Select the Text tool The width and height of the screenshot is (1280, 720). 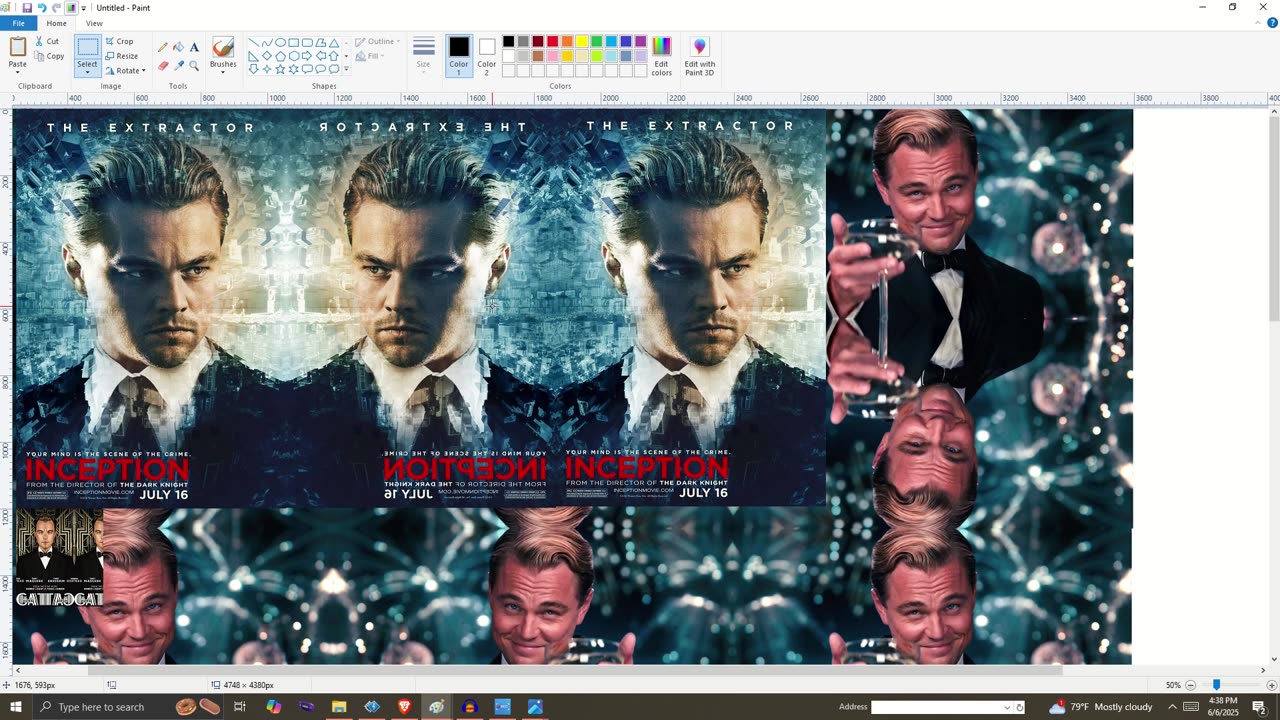(194, 47)
